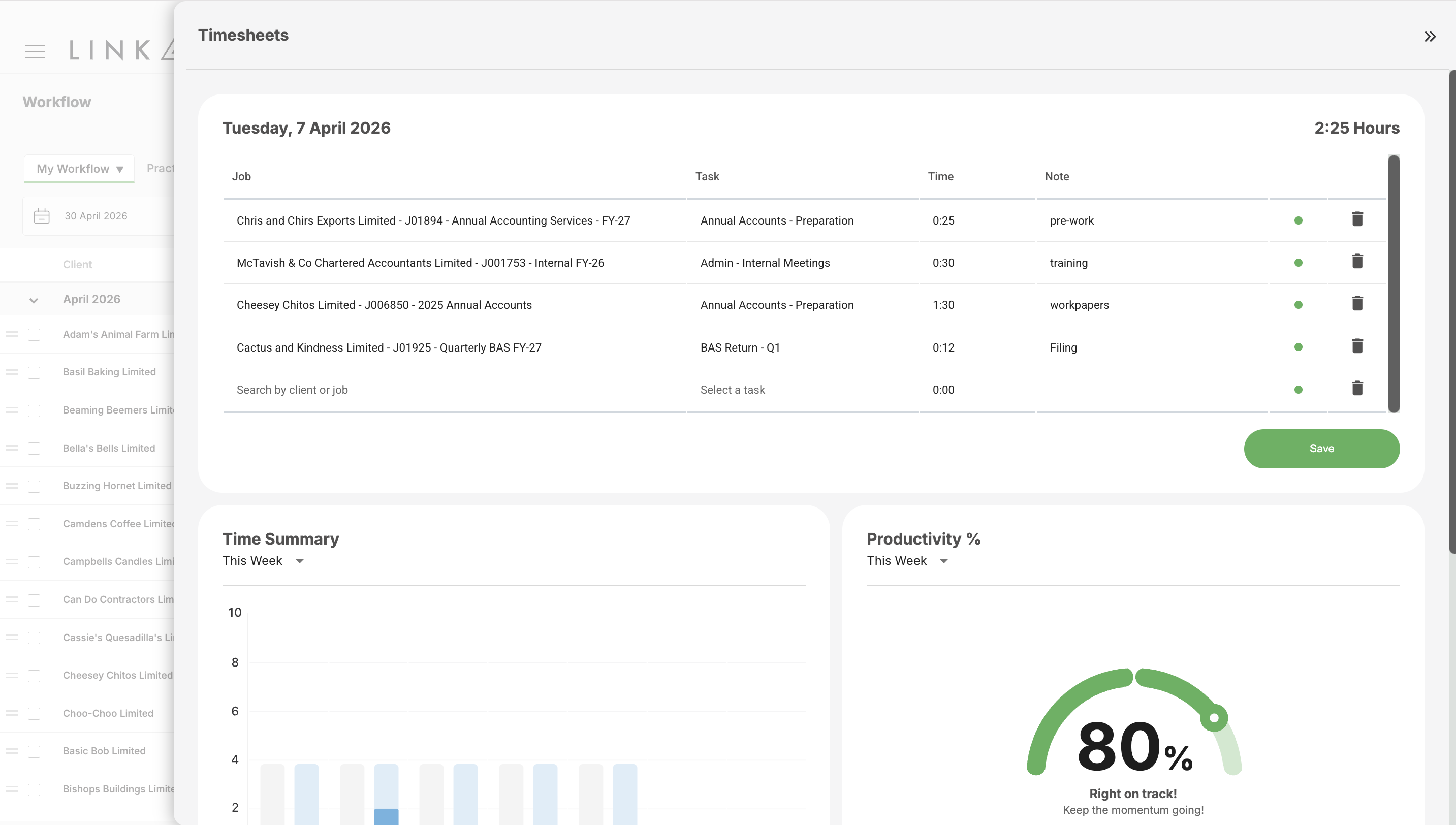The image size is (1456, 825).
Task: Sort by the Time column header
Action: pos(940,176)
